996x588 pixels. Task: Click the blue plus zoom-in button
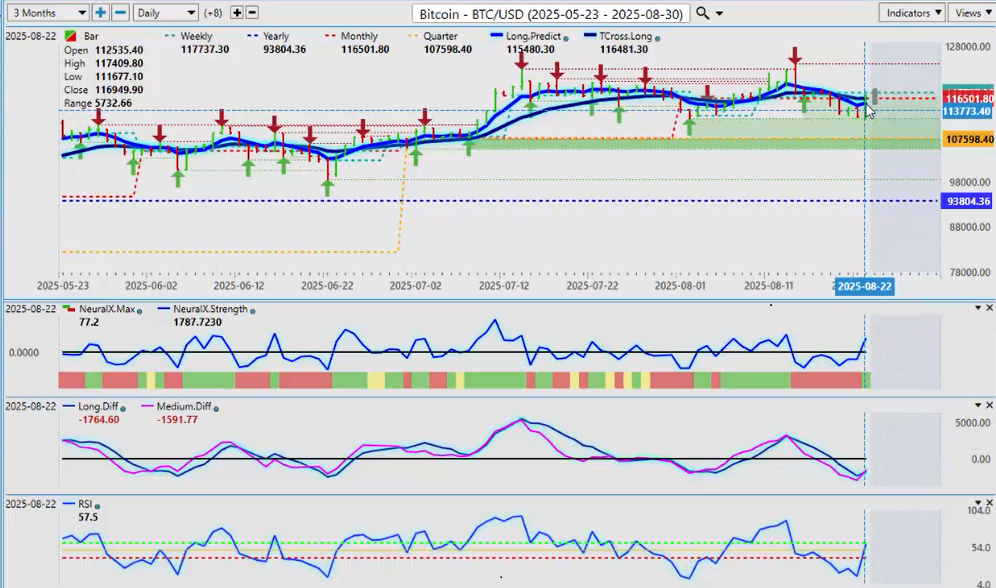tap(100, 13)
